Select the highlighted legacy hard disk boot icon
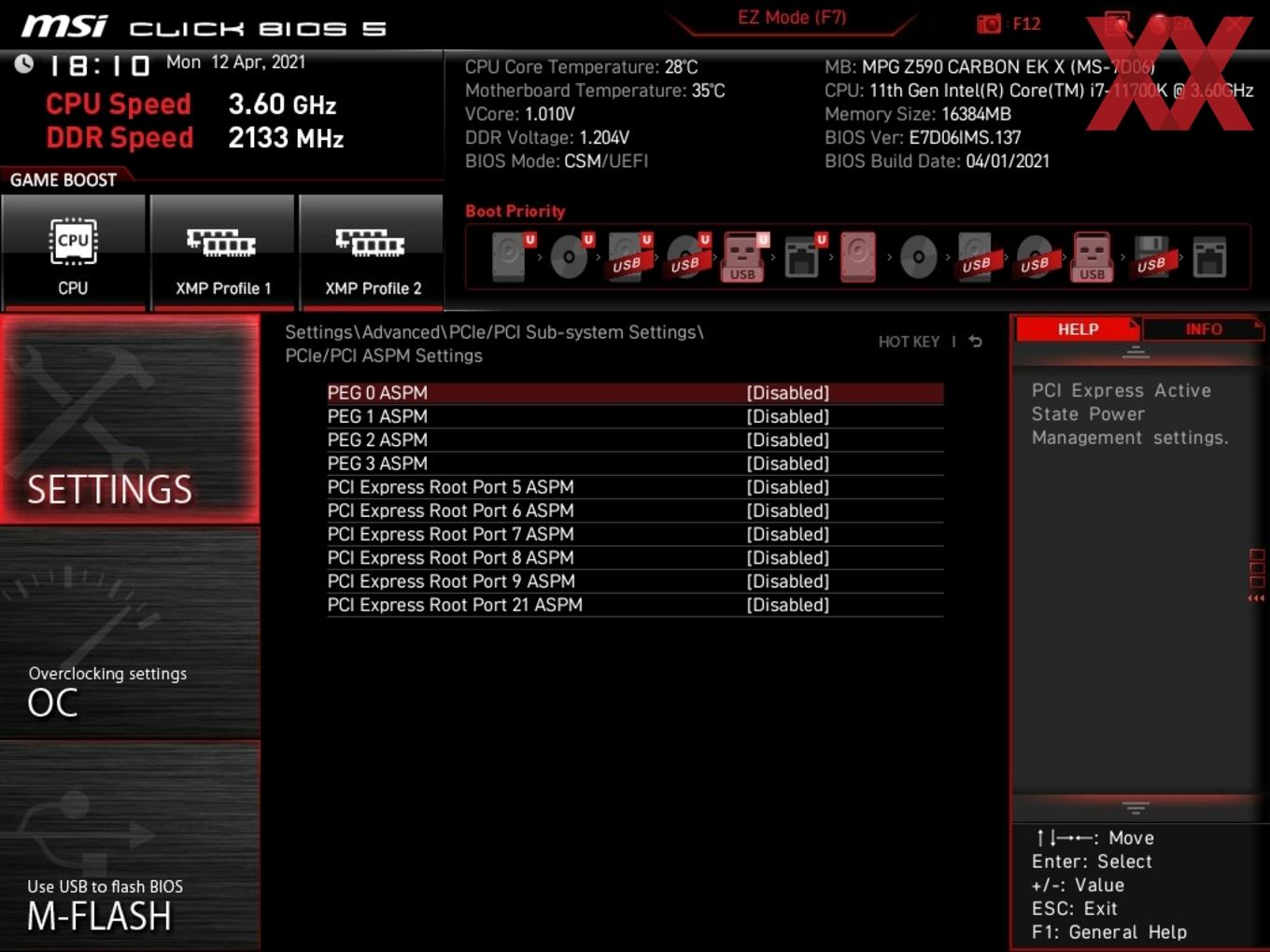 [x=858, y=257]
